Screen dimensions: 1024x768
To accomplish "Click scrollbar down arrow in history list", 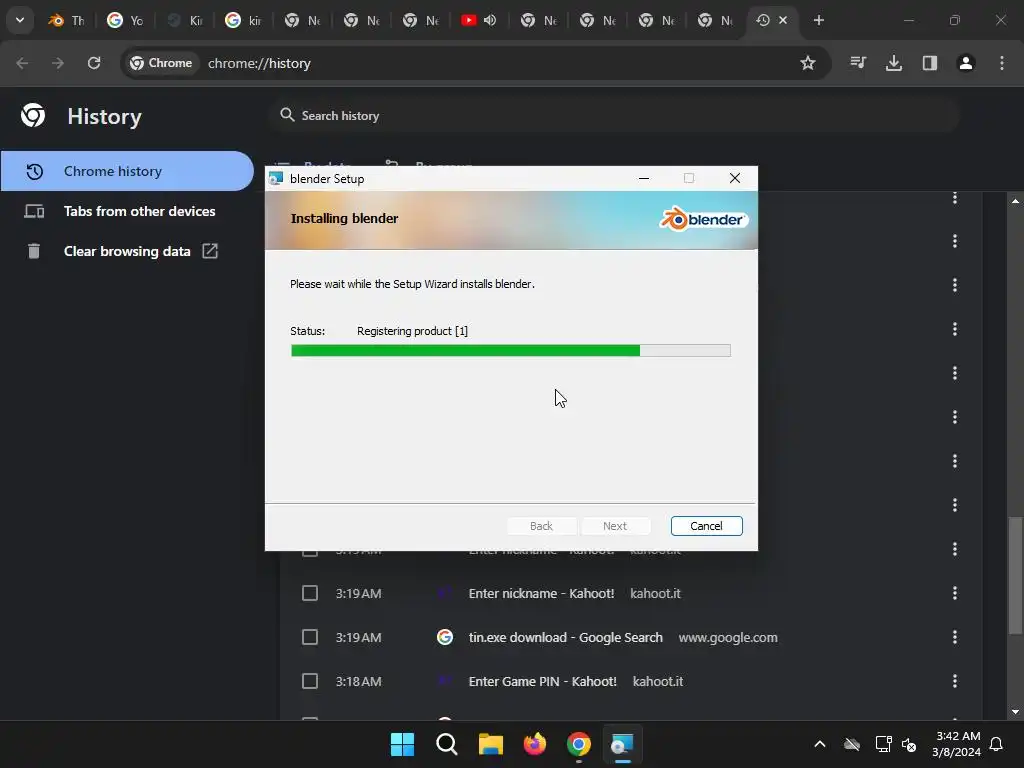I will click(x=1015, y=712).
